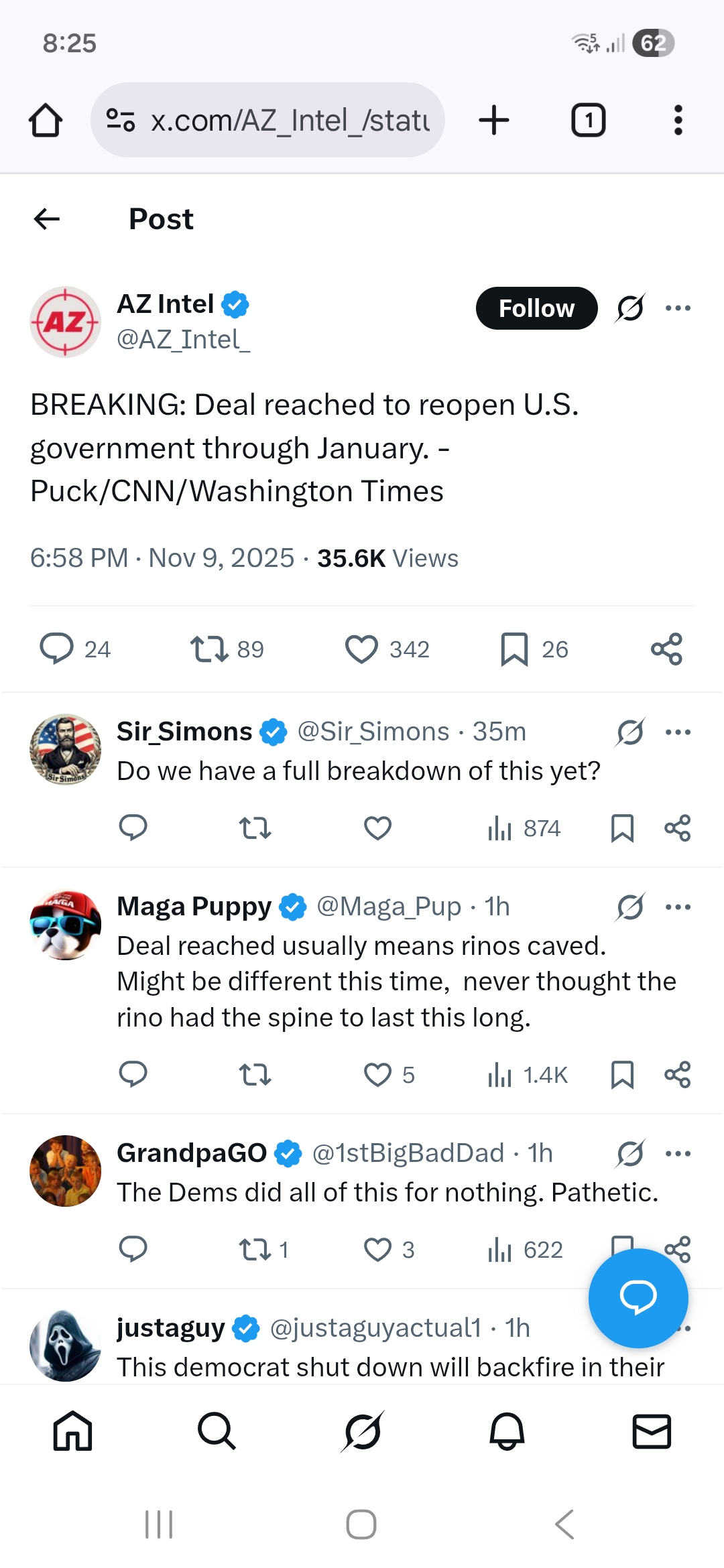Open the Search tab in bottom navigation
This screenshot has height=1568, width=724.
(217, 1431)
